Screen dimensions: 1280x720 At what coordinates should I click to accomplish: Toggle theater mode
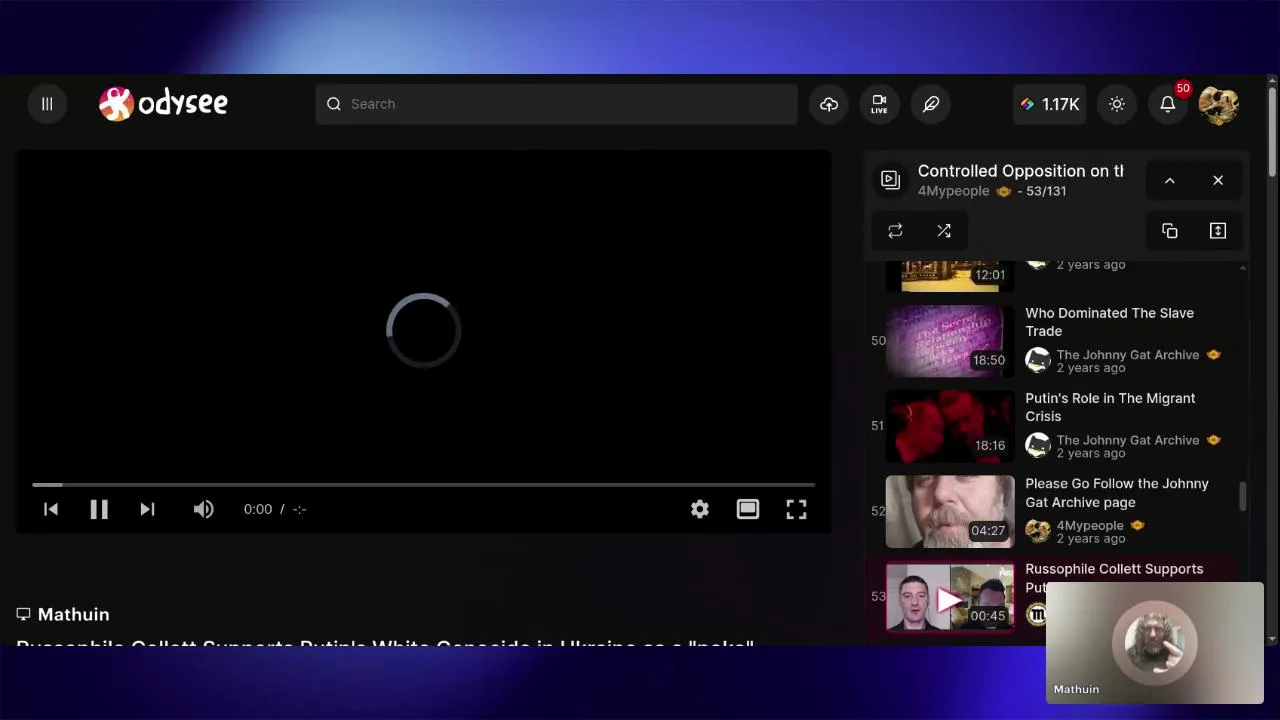click(x=748, y=509)
